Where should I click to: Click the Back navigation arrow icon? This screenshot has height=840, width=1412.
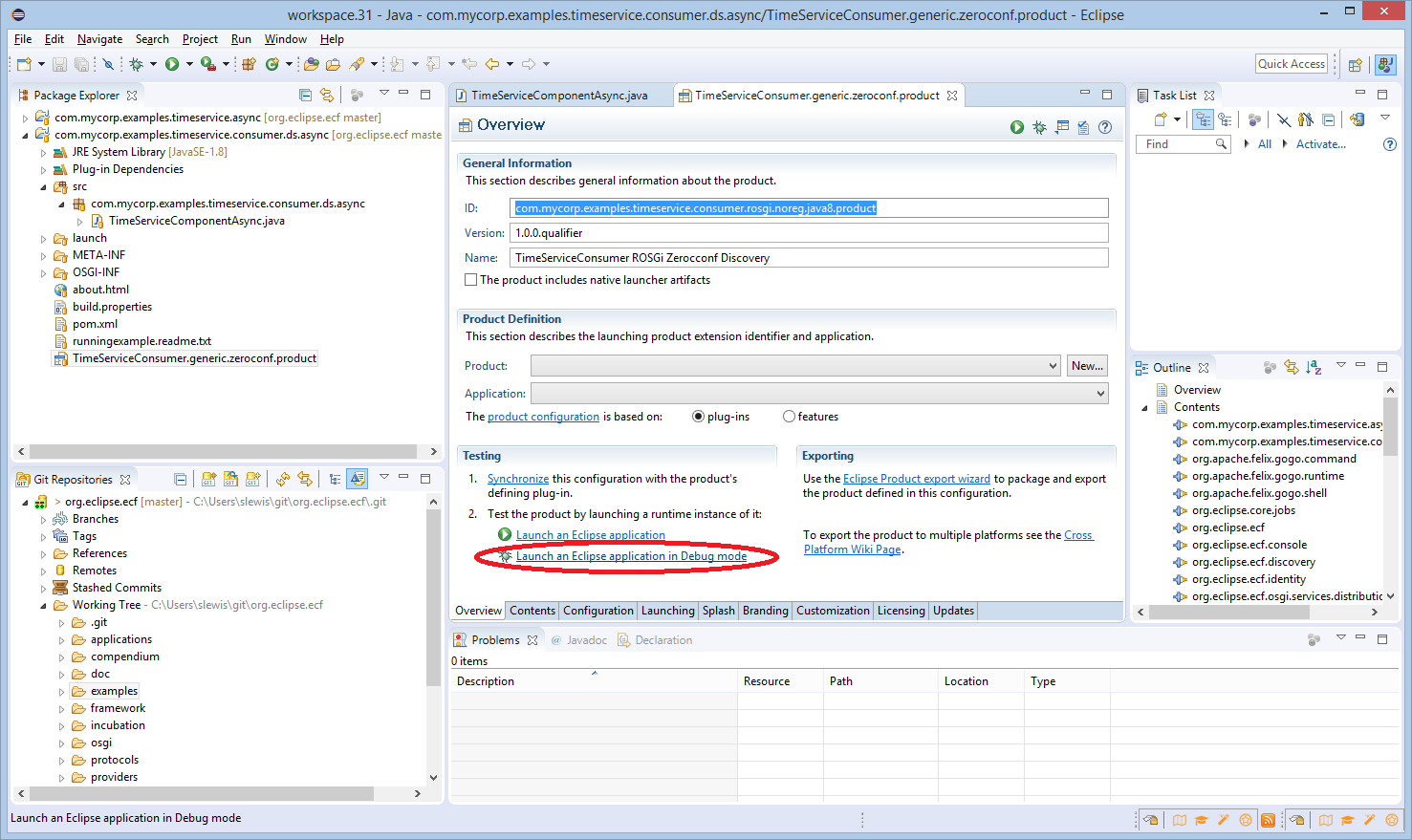492,64
